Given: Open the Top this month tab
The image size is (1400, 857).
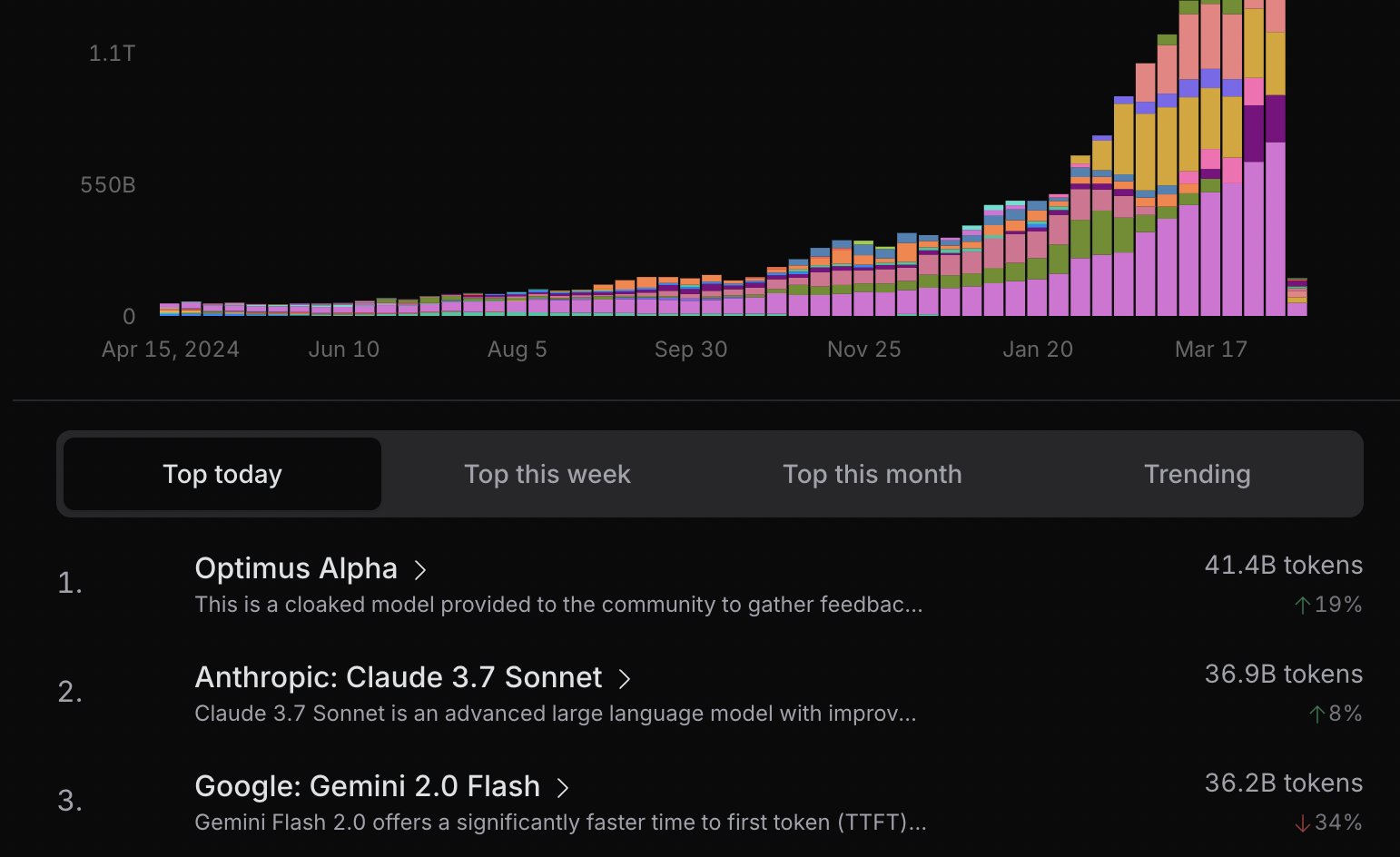Looking at the screenshot, I should (872, 474).
